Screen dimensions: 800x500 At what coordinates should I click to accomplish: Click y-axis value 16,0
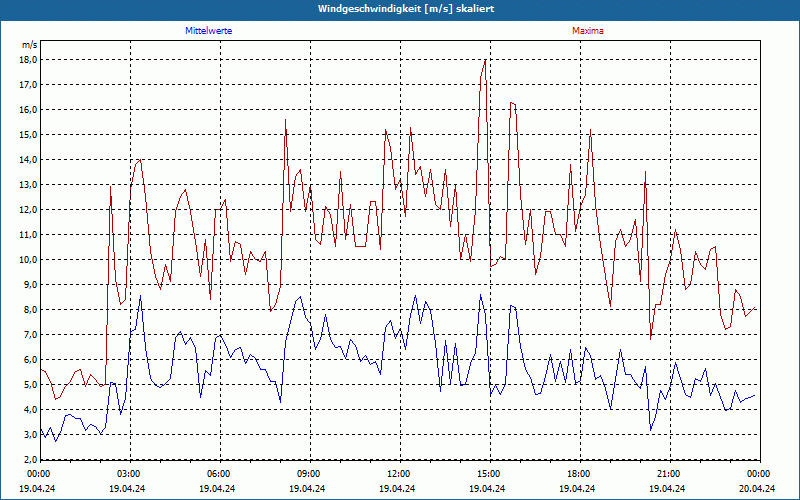(30, 110)
